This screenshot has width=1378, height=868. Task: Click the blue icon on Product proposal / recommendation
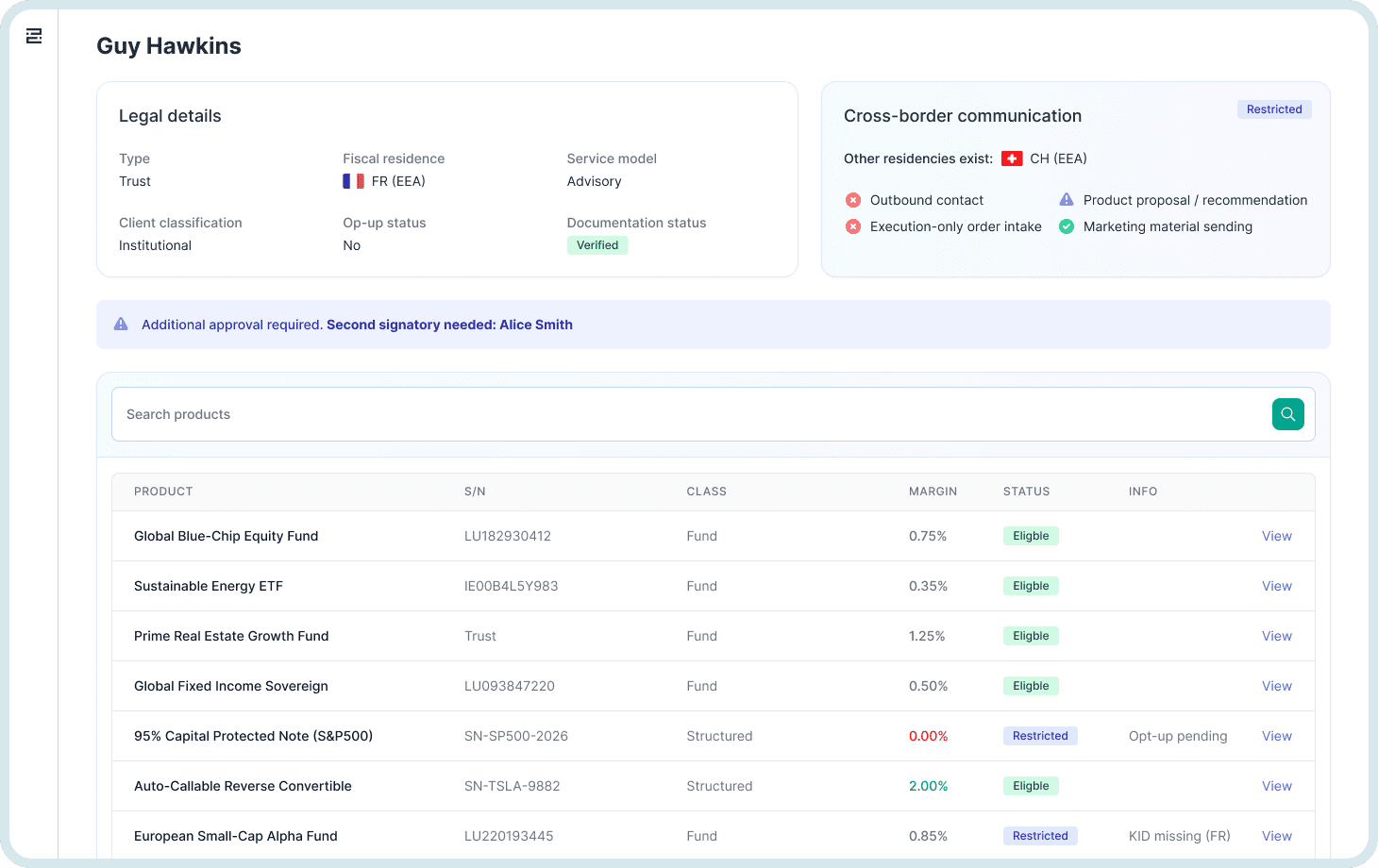[1067, 199]
